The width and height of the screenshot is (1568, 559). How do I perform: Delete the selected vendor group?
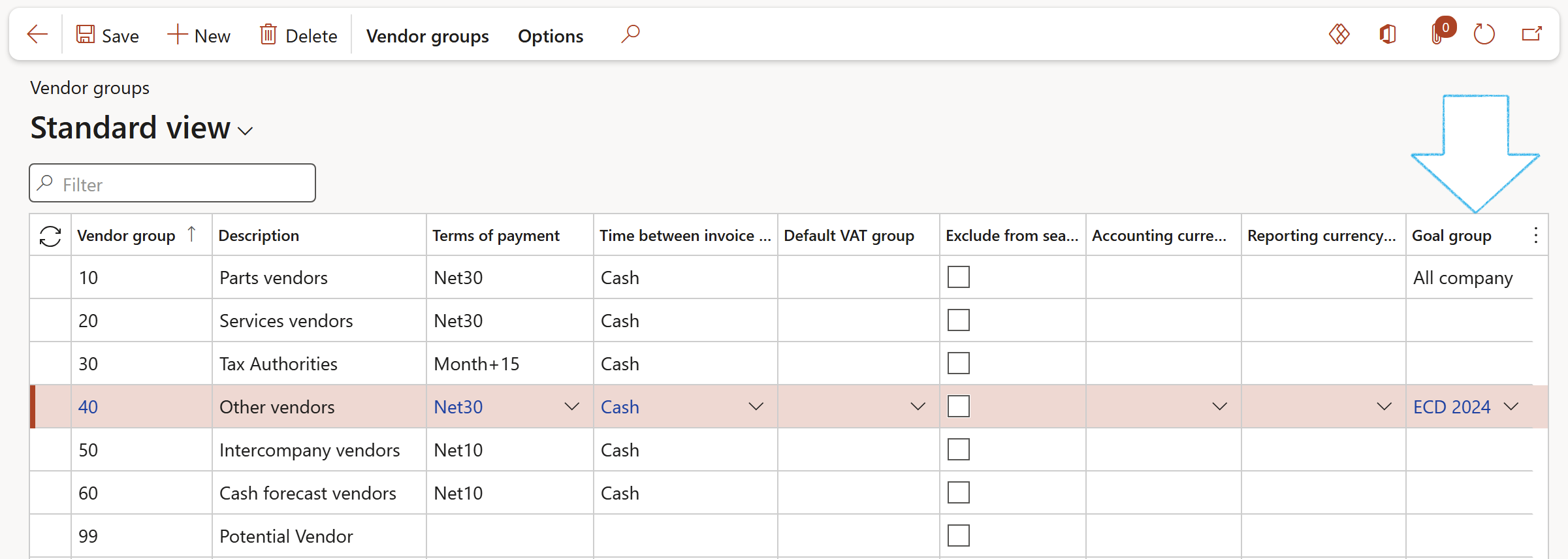tap(298, 35)
